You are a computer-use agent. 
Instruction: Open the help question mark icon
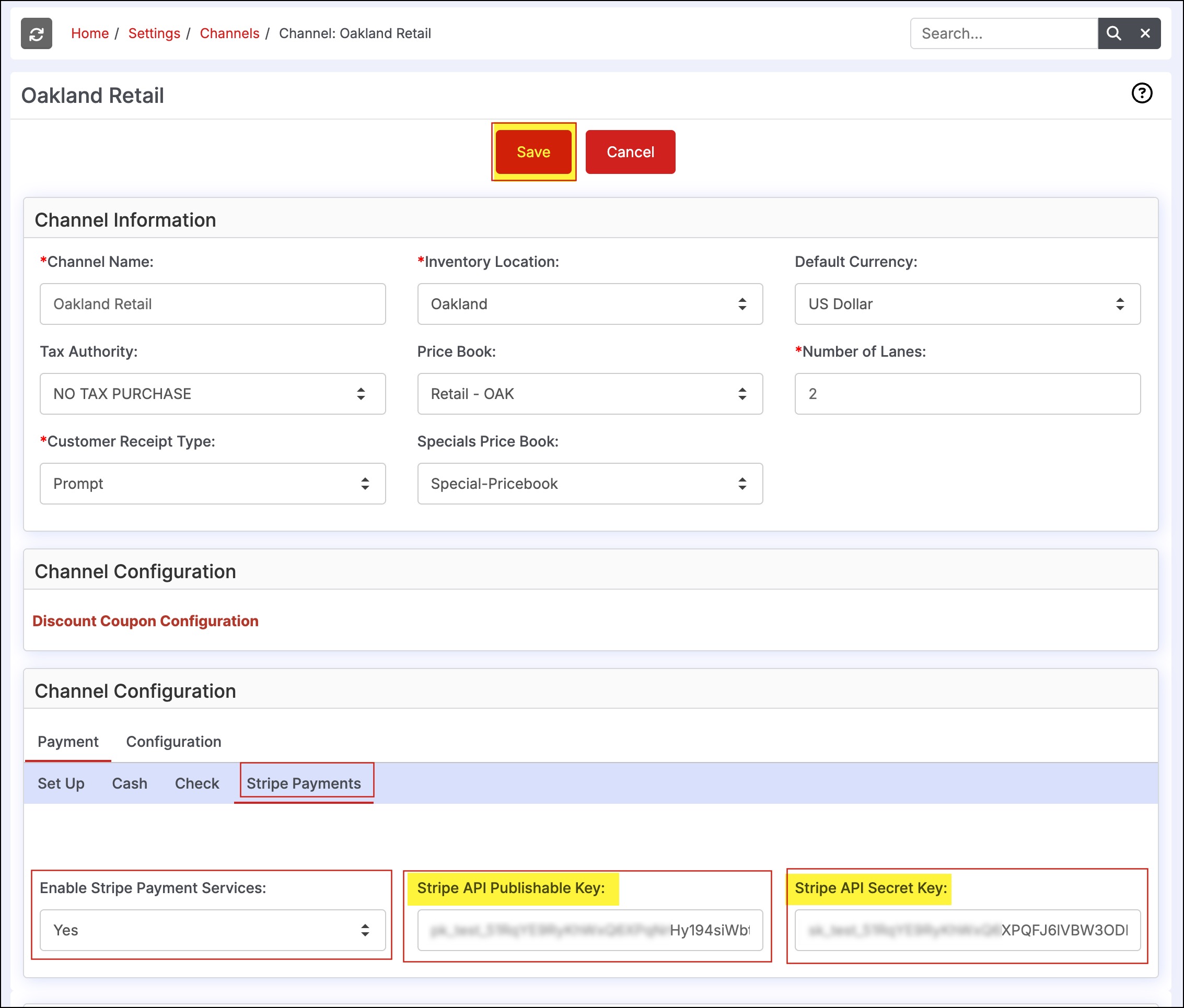coord(1141,93)
